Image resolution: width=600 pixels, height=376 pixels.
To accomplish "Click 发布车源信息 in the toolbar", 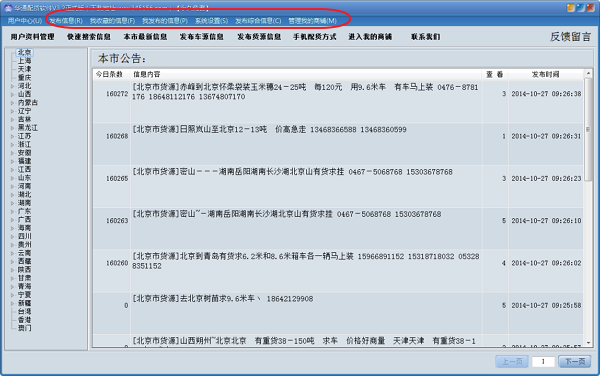I will (x=202, y=37).
